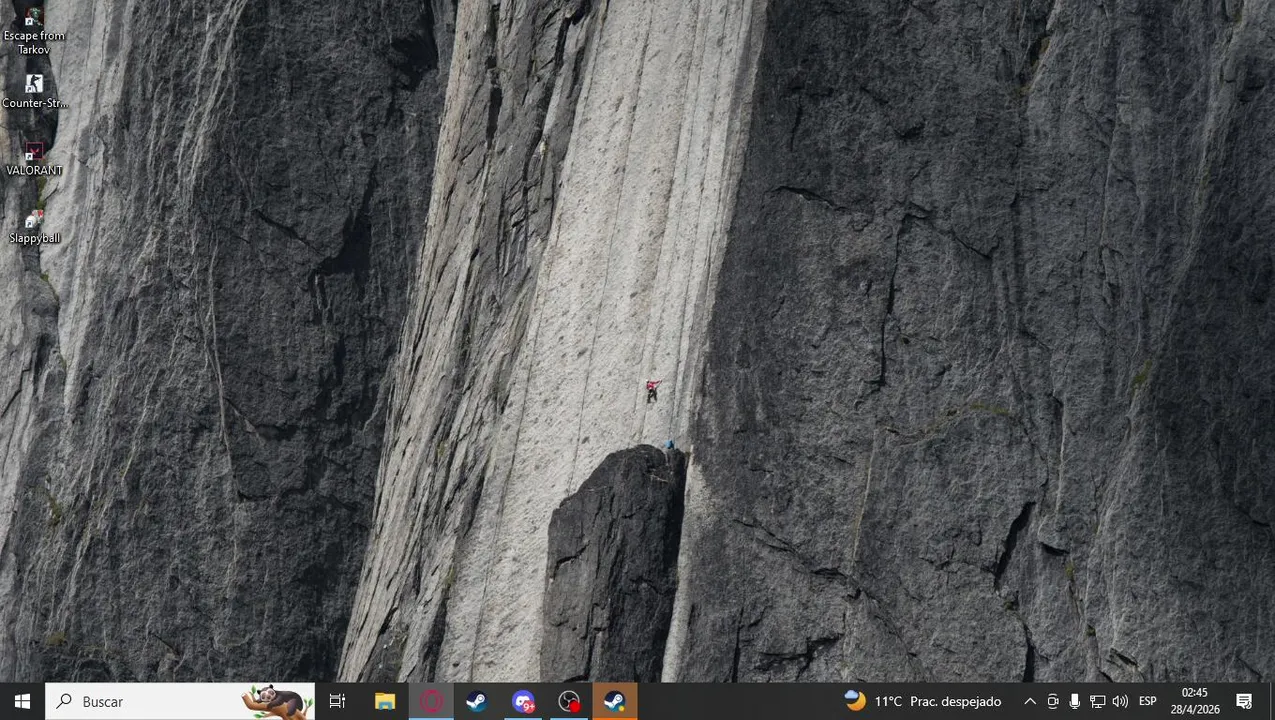
Task: Select the Slappyball desktop shortcut
Action: [x=34, y=227]
